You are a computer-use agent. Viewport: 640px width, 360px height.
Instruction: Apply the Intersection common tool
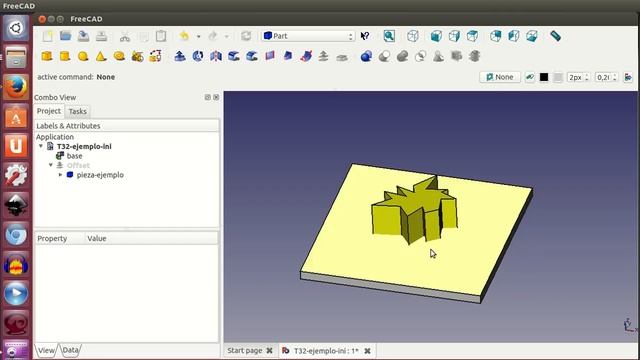tap(420, 56)
